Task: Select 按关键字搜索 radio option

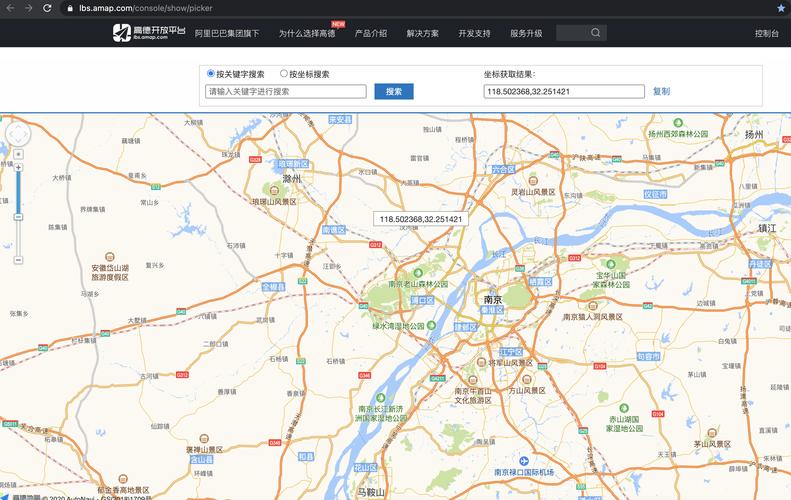Action: coord(211,74)
